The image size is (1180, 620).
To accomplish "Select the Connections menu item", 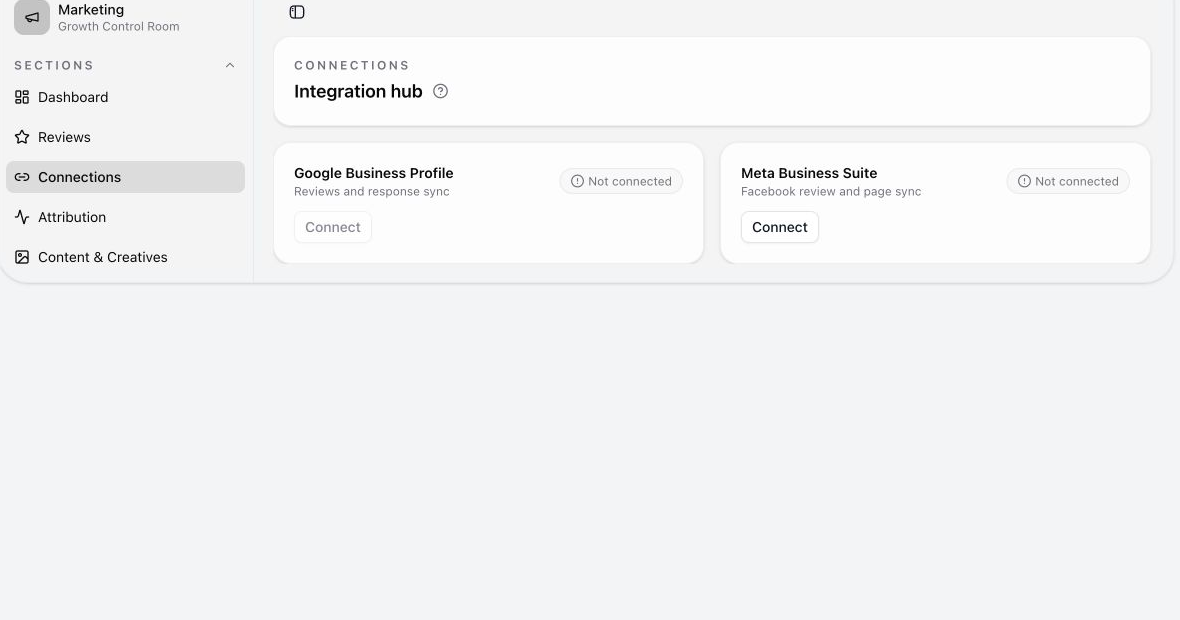I will [x=125, y=177].
